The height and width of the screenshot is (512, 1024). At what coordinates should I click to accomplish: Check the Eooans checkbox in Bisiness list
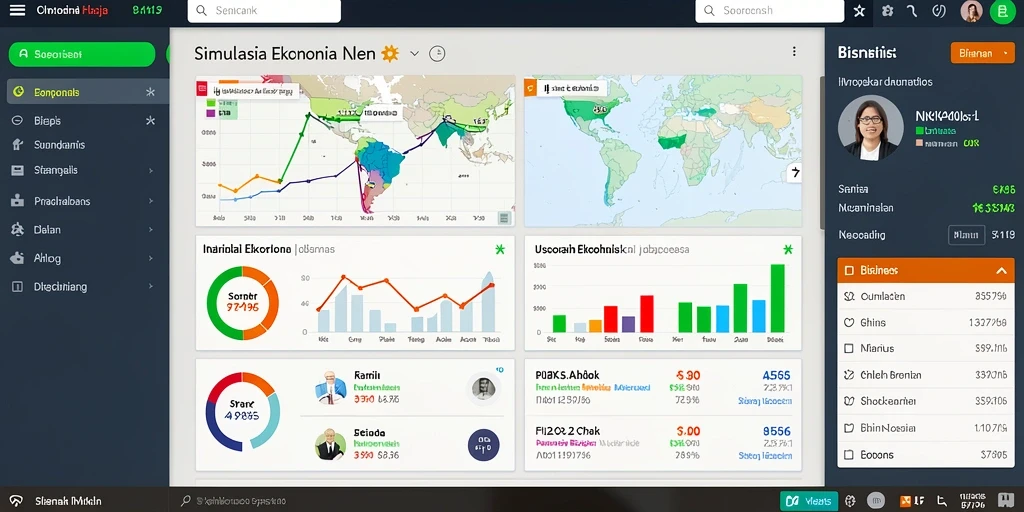[849, 455]
